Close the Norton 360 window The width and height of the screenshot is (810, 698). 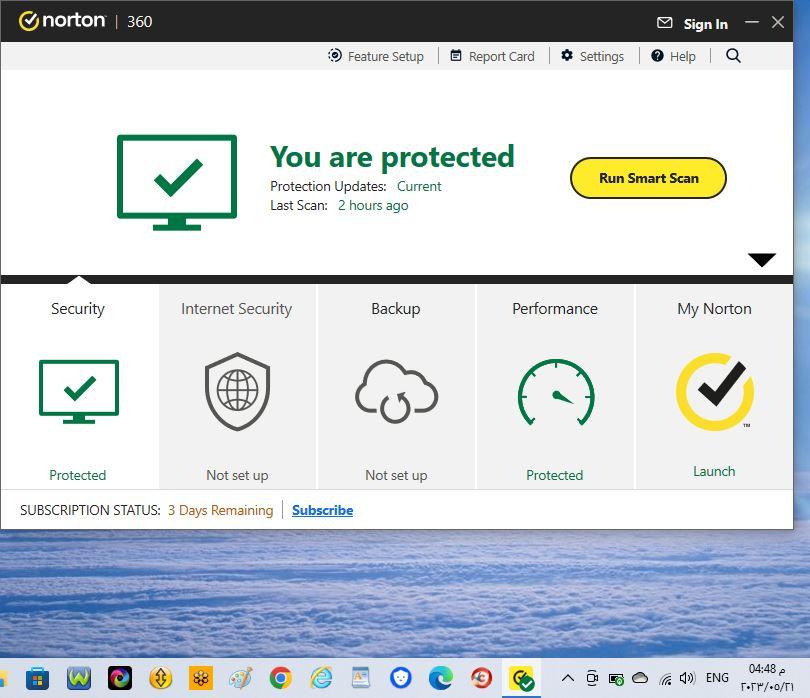tap(778, 22)
